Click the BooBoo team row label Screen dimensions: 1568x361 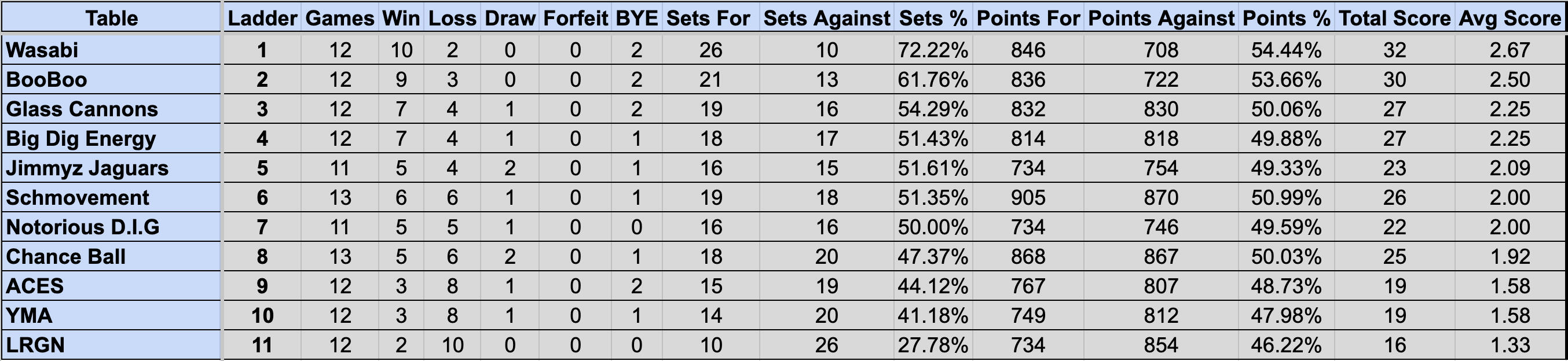pyautogui.click(x=111, y=80)
